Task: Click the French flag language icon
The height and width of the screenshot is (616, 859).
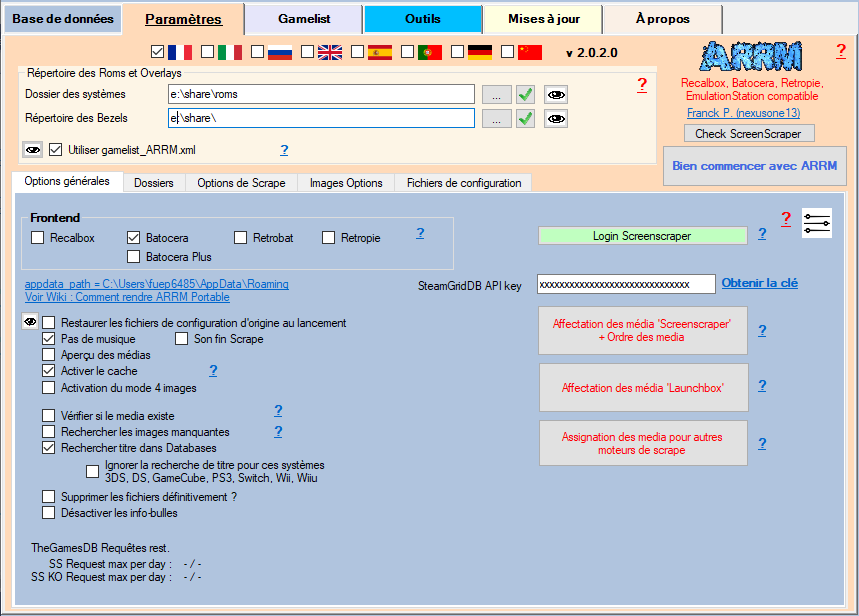Action: (180, 52)
